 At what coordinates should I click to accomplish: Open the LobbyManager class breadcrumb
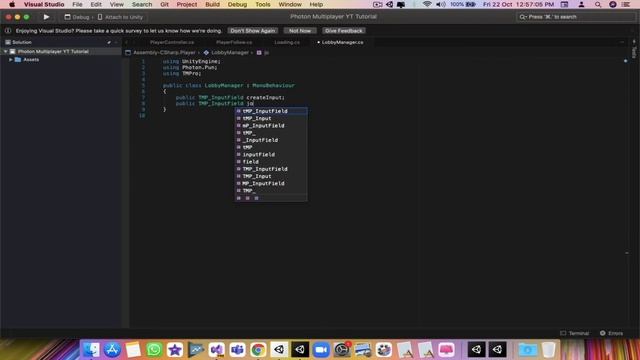tap(230, 53)
